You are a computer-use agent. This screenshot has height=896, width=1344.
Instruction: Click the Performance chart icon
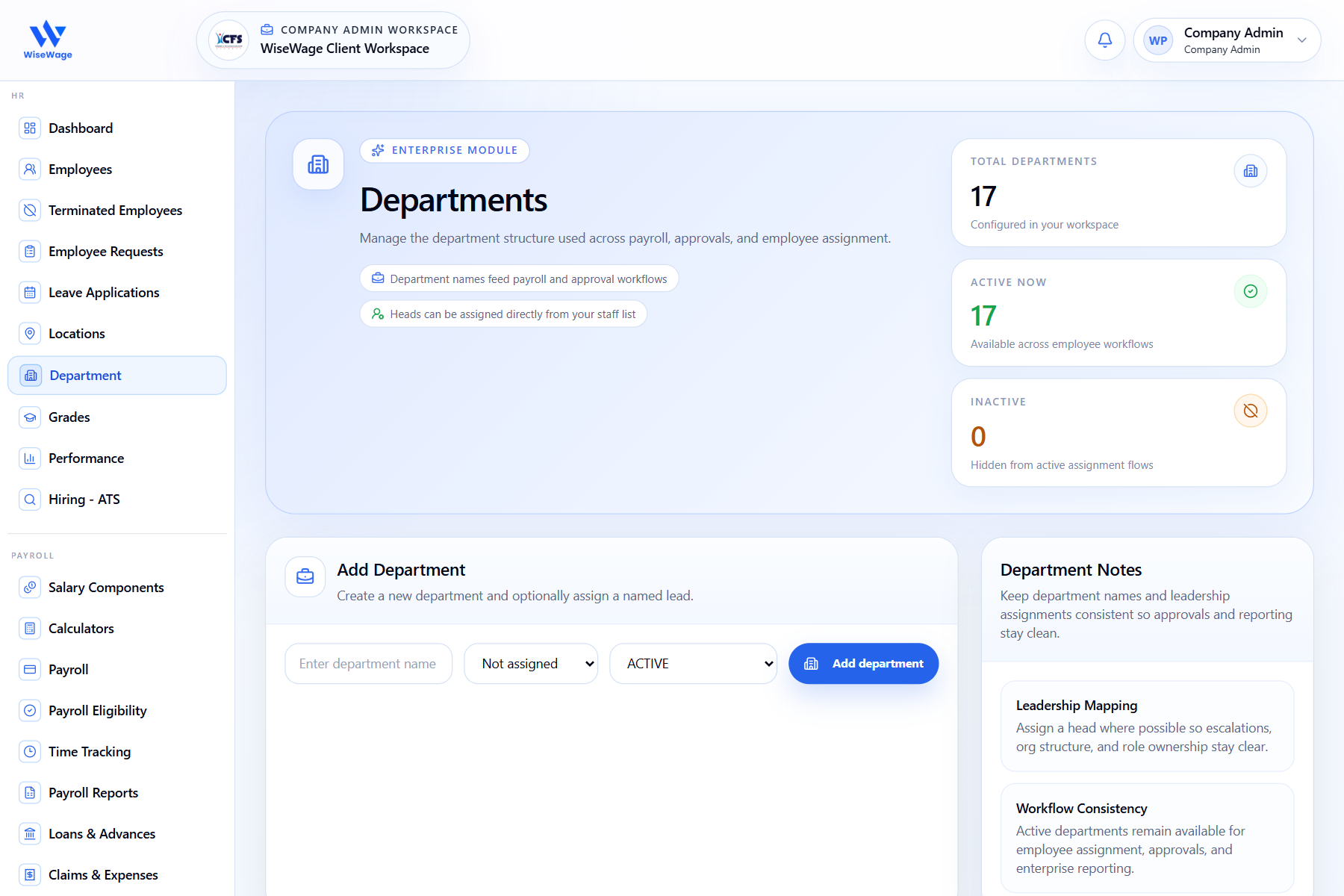pos(30,458)
